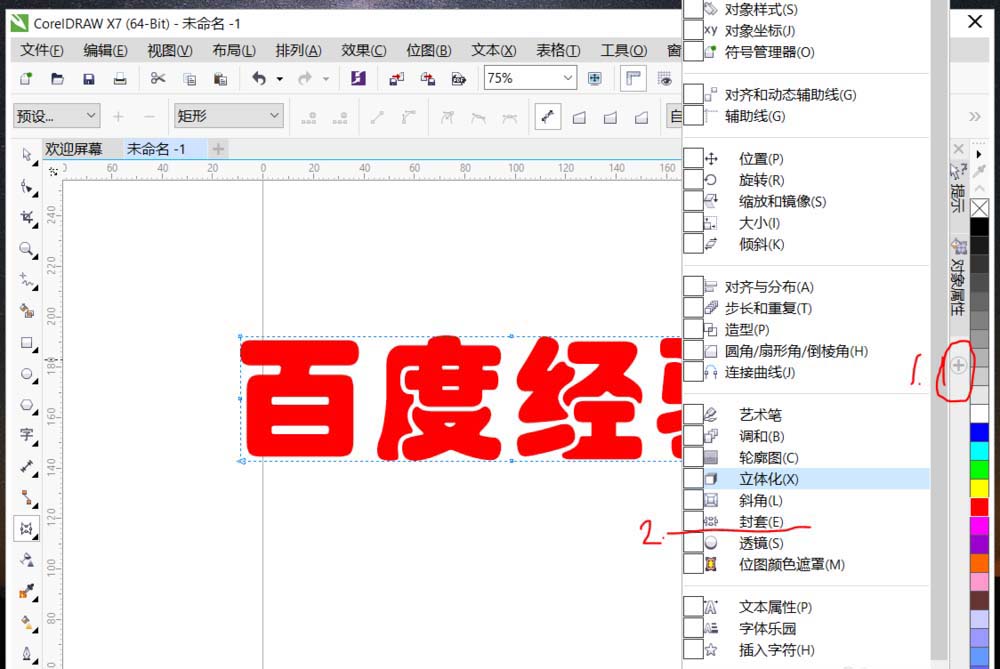Click the Export icon in the toolbar
The height and width of the screenshot is (669, 1000).
pyautogui.click(x=428, y=79)
